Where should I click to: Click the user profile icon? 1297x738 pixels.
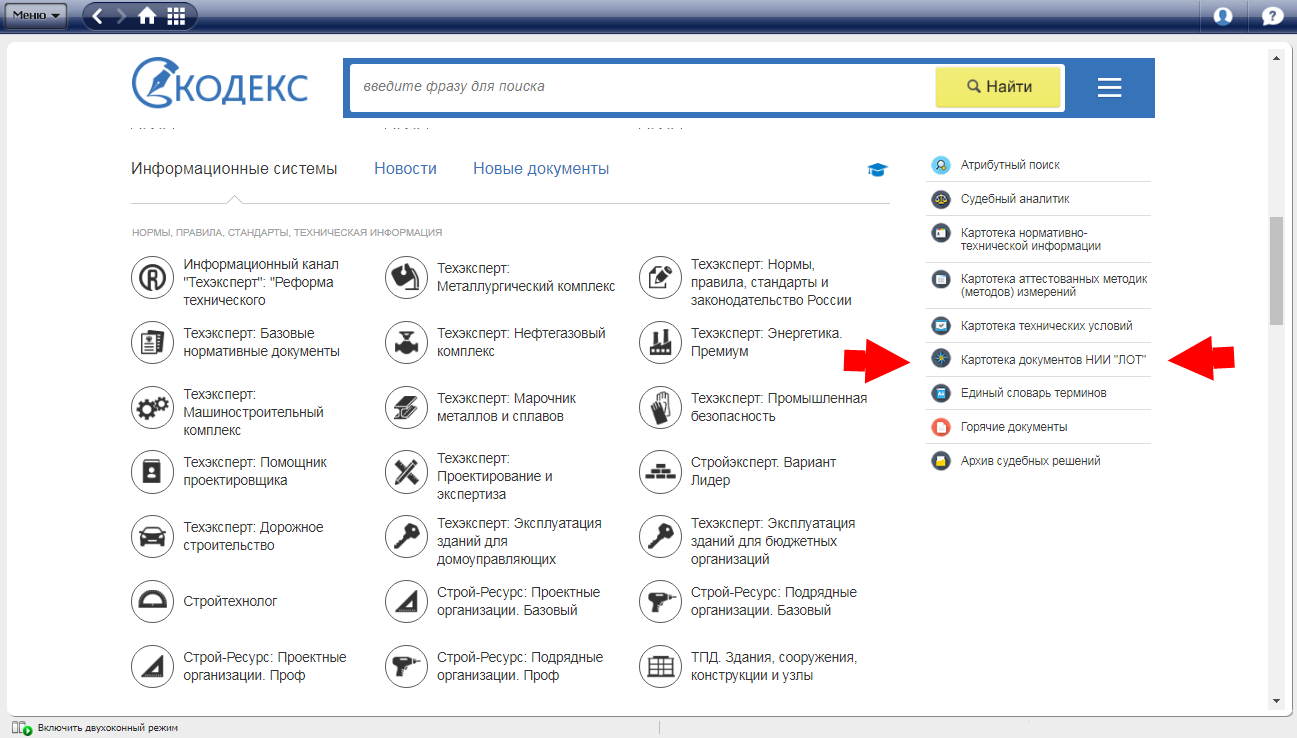[x=1222, y=16]
